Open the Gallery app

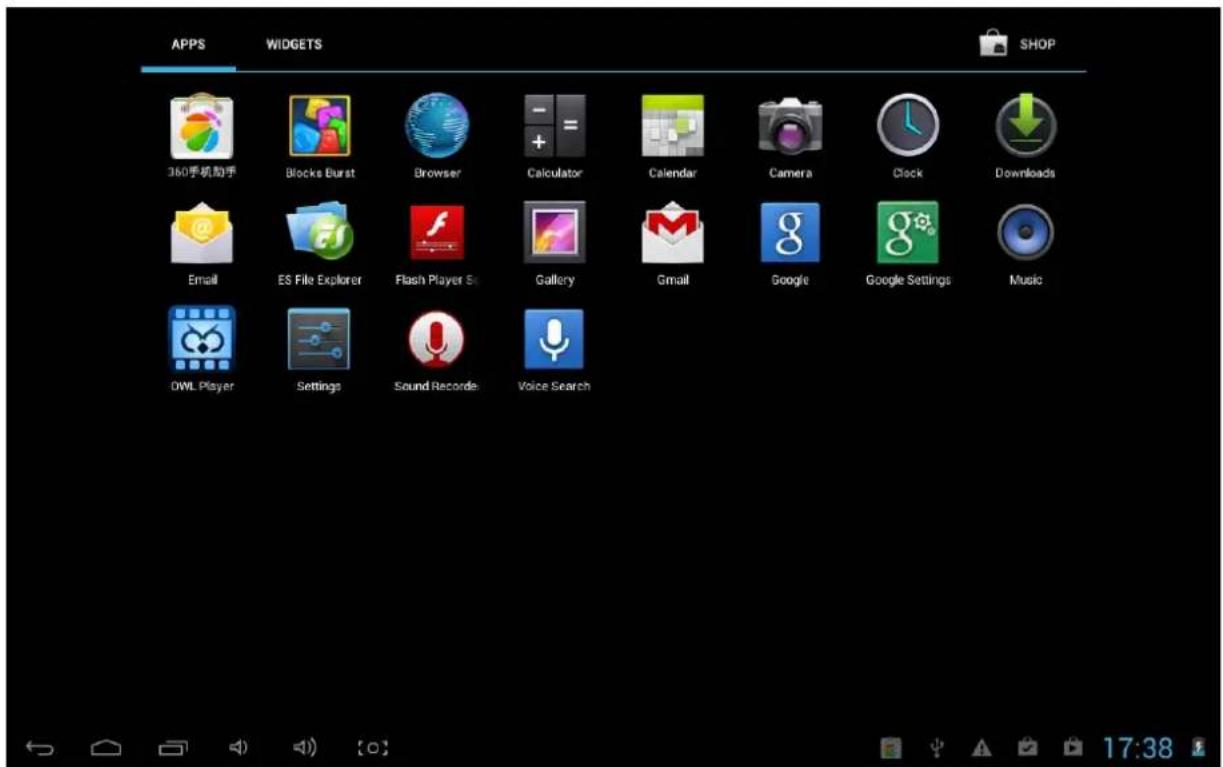coord(555,244)
